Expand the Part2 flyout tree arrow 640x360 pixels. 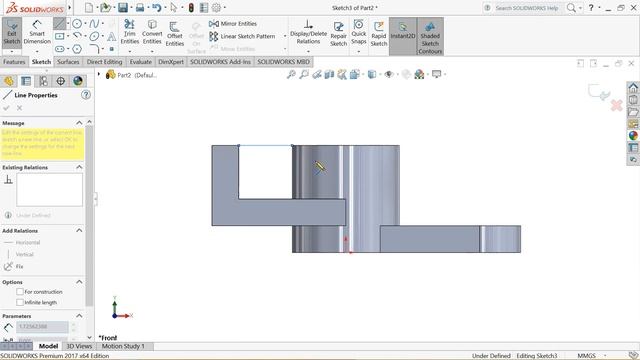tap(98, 74)
